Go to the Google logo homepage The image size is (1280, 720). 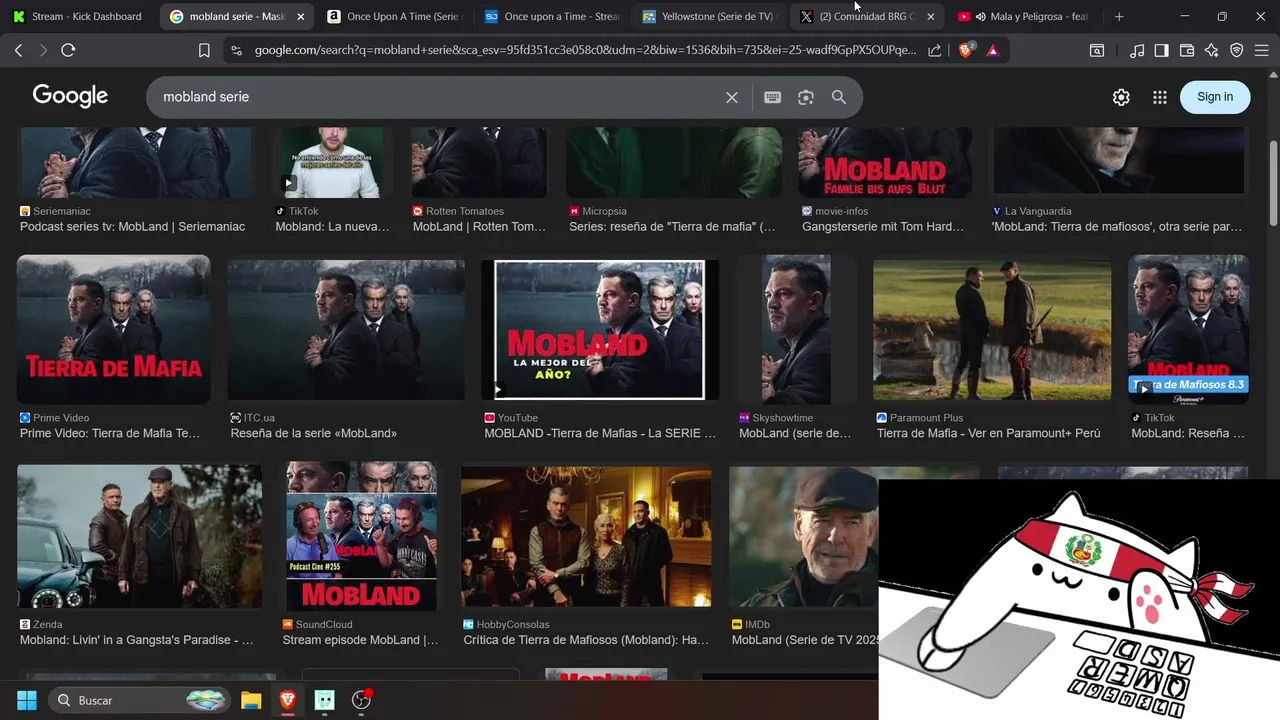coord(70,96)
